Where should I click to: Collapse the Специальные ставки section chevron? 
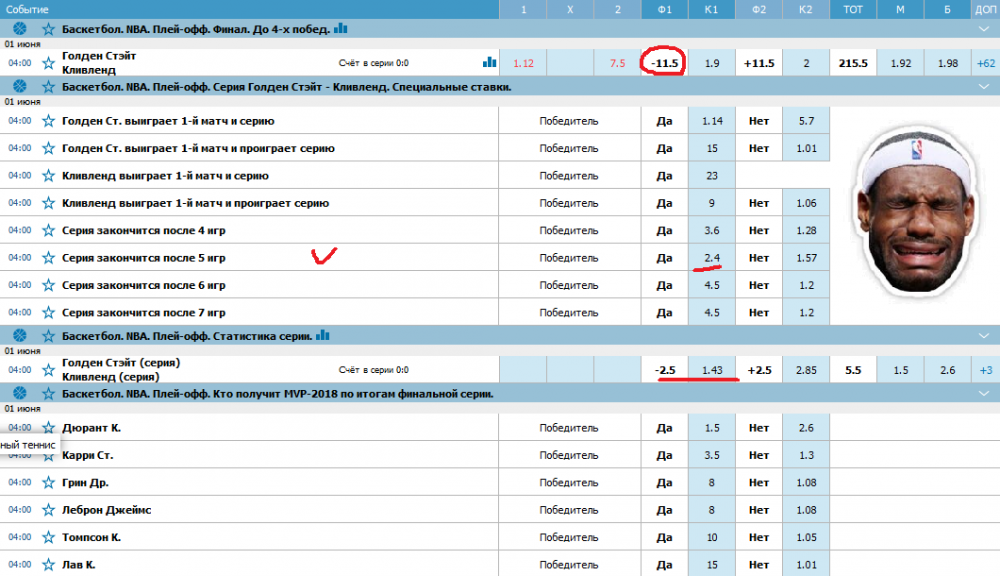983,87
